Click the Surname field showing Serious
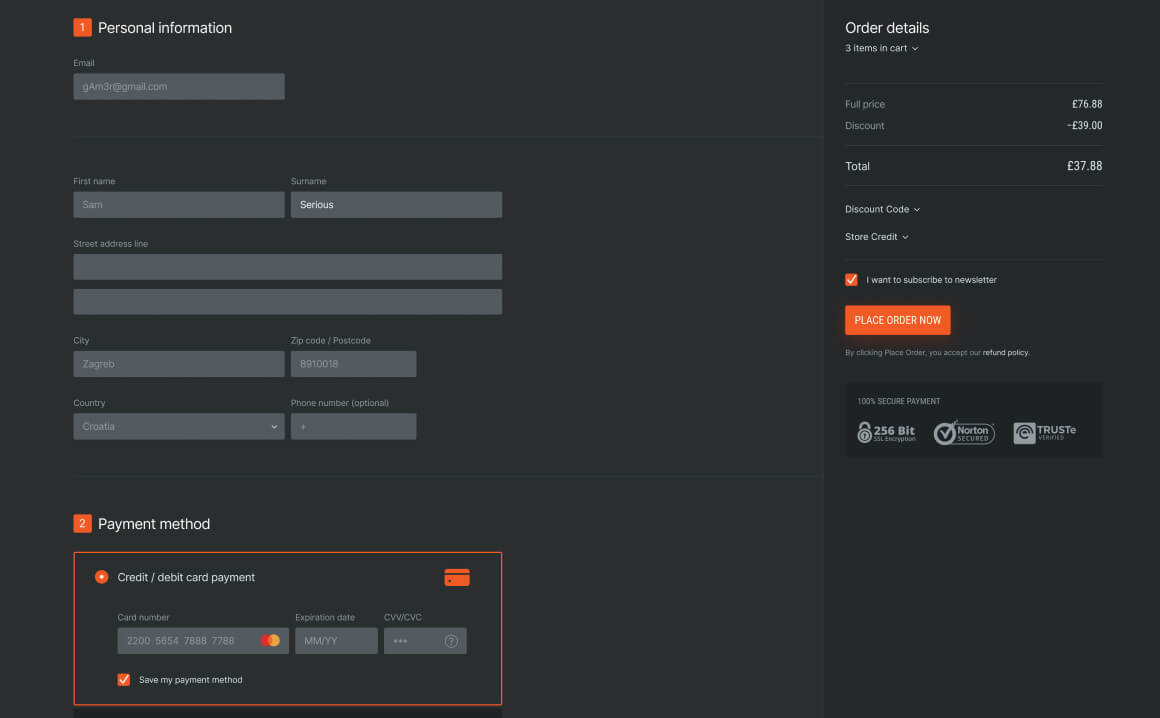Viewport: 1160px width, 718px height. point(396,204)
